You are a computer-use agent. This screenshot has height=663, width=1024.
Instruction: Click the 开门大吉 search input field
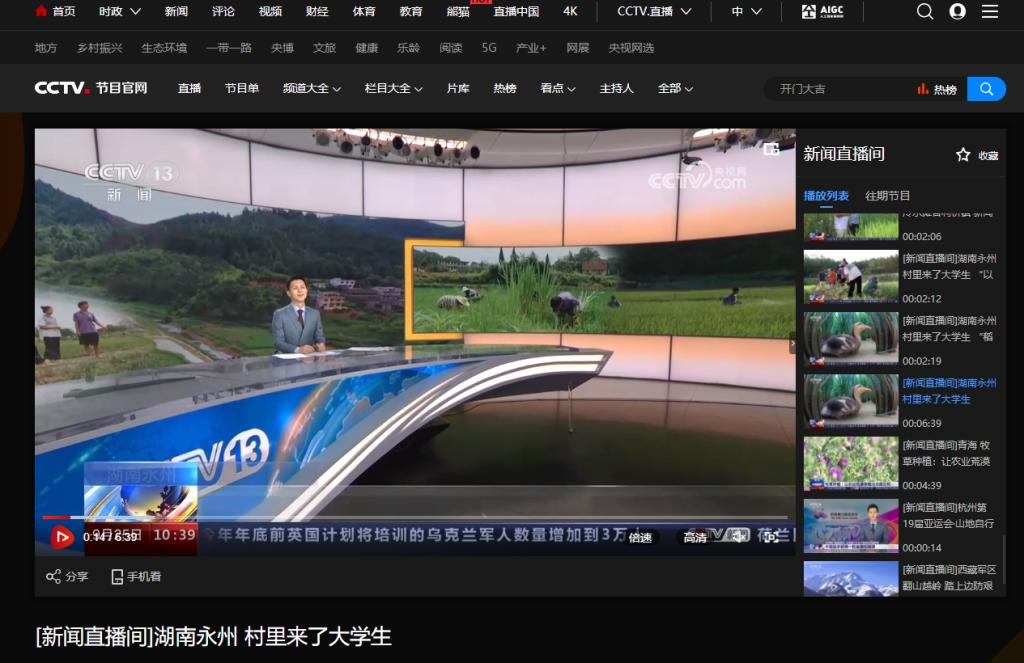[839, 89]
